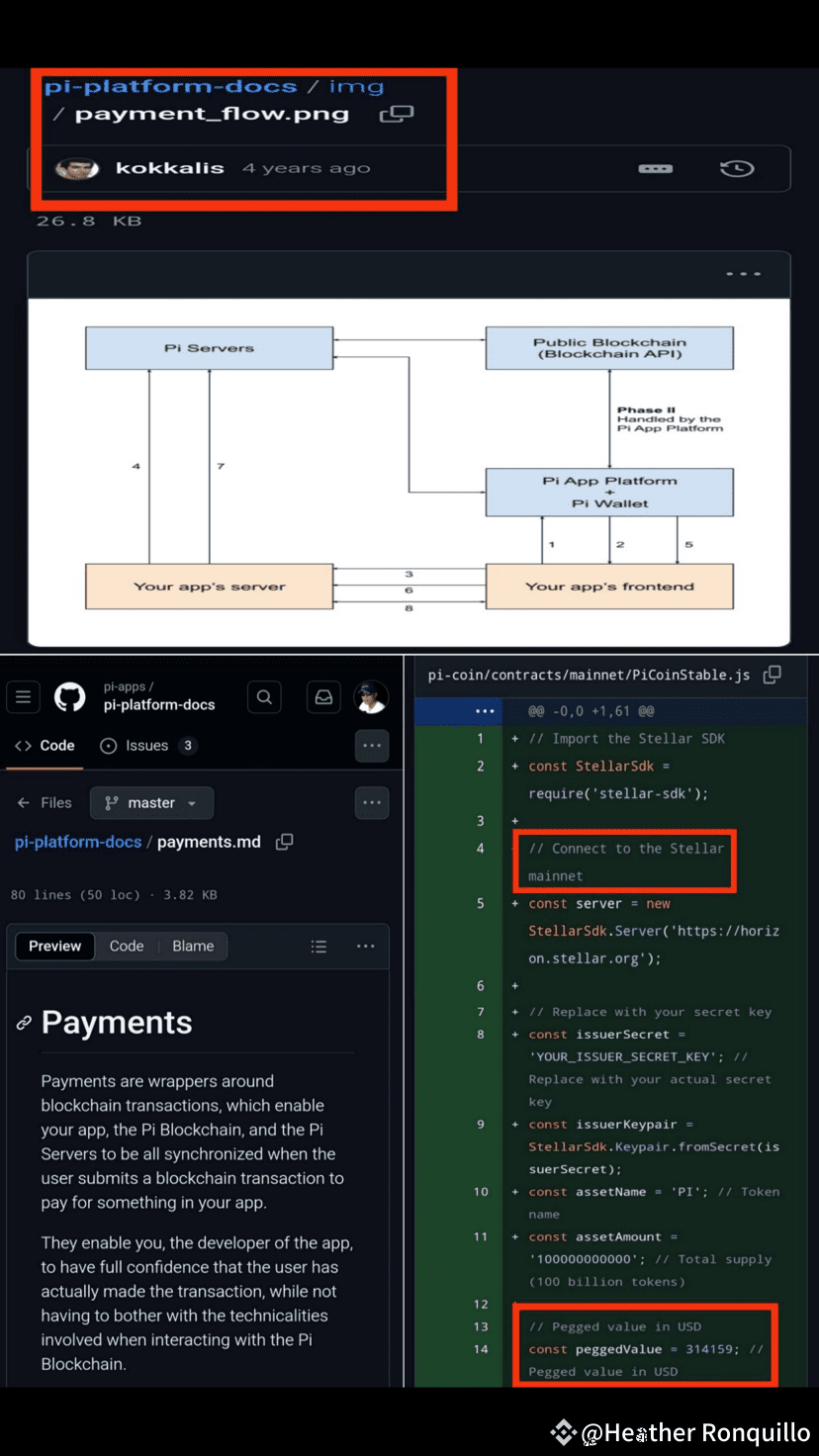
Task: Open pi-platform-docs link before payments.md
Action: coord(78,842)
